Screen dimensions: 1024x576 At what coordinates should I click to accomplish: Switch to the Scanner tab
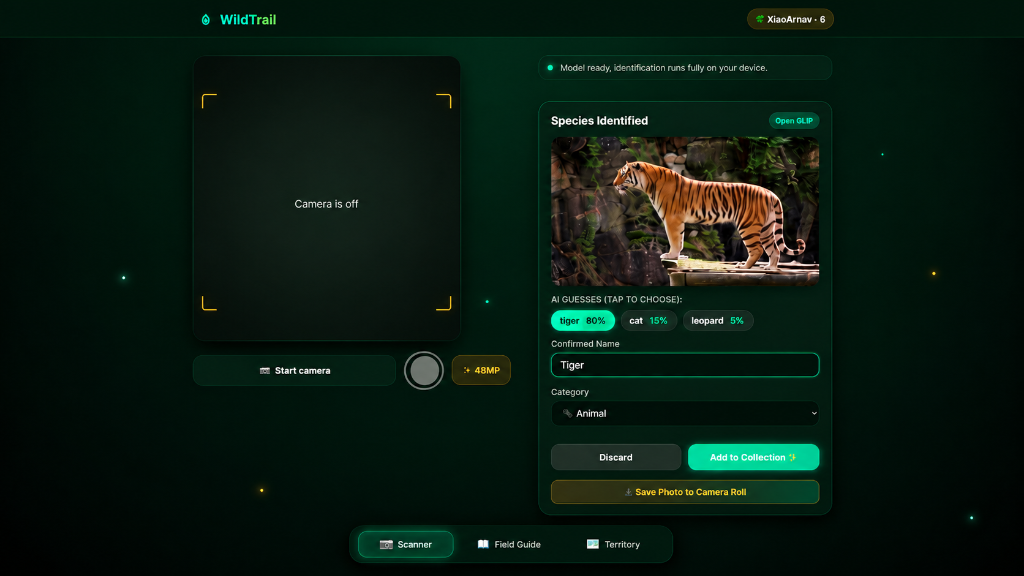[x=406, y=544]
